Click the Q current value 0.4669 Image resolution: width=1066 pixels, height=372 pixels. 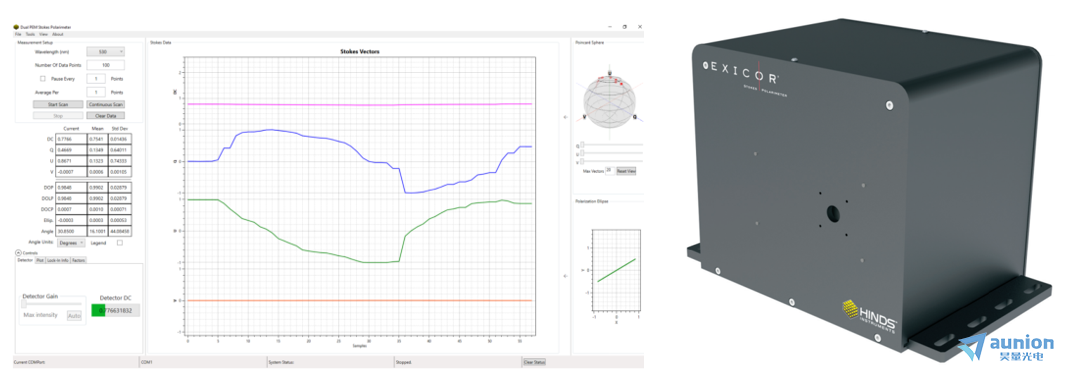coord(71,149)
